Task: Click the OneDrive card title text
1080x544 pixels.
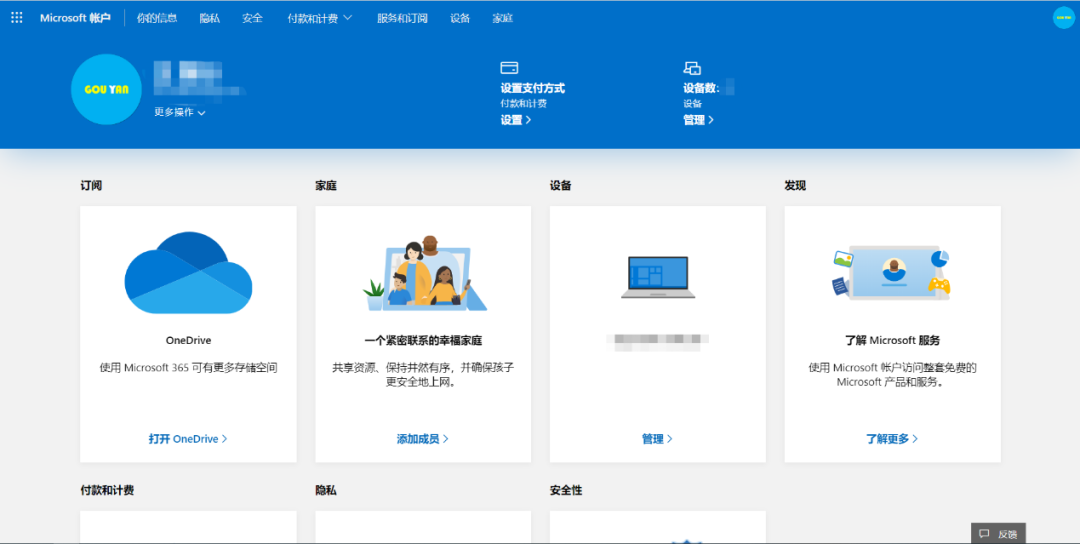Action: click(x=188, y=340)
